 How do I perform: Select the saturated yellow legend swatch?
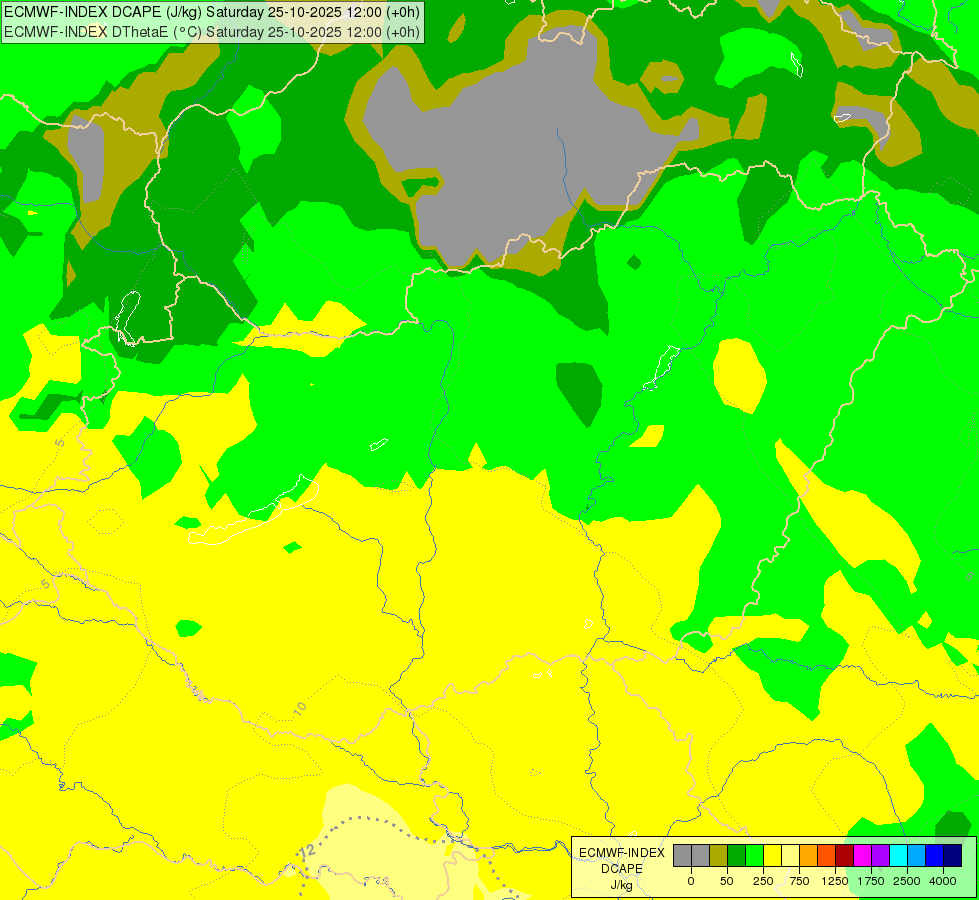click(773, 856)
